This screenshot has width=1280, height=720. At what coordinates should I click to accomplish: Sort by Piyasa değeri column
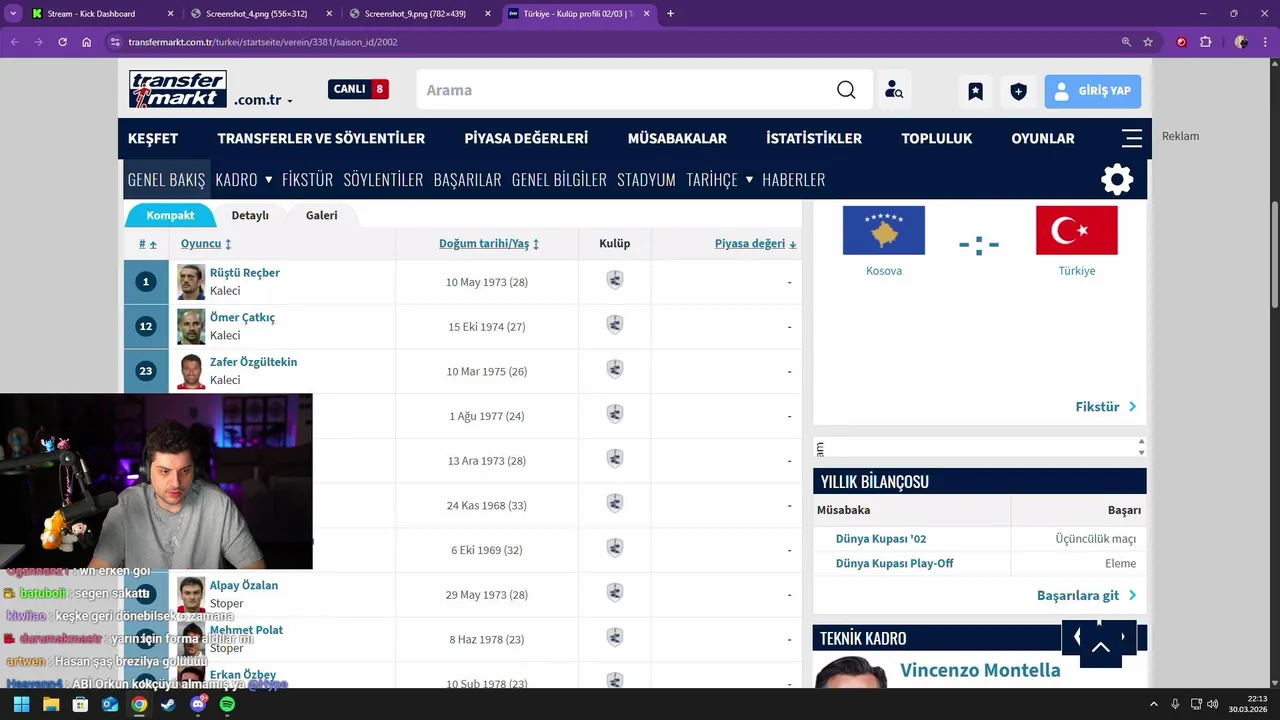point(755,243)
